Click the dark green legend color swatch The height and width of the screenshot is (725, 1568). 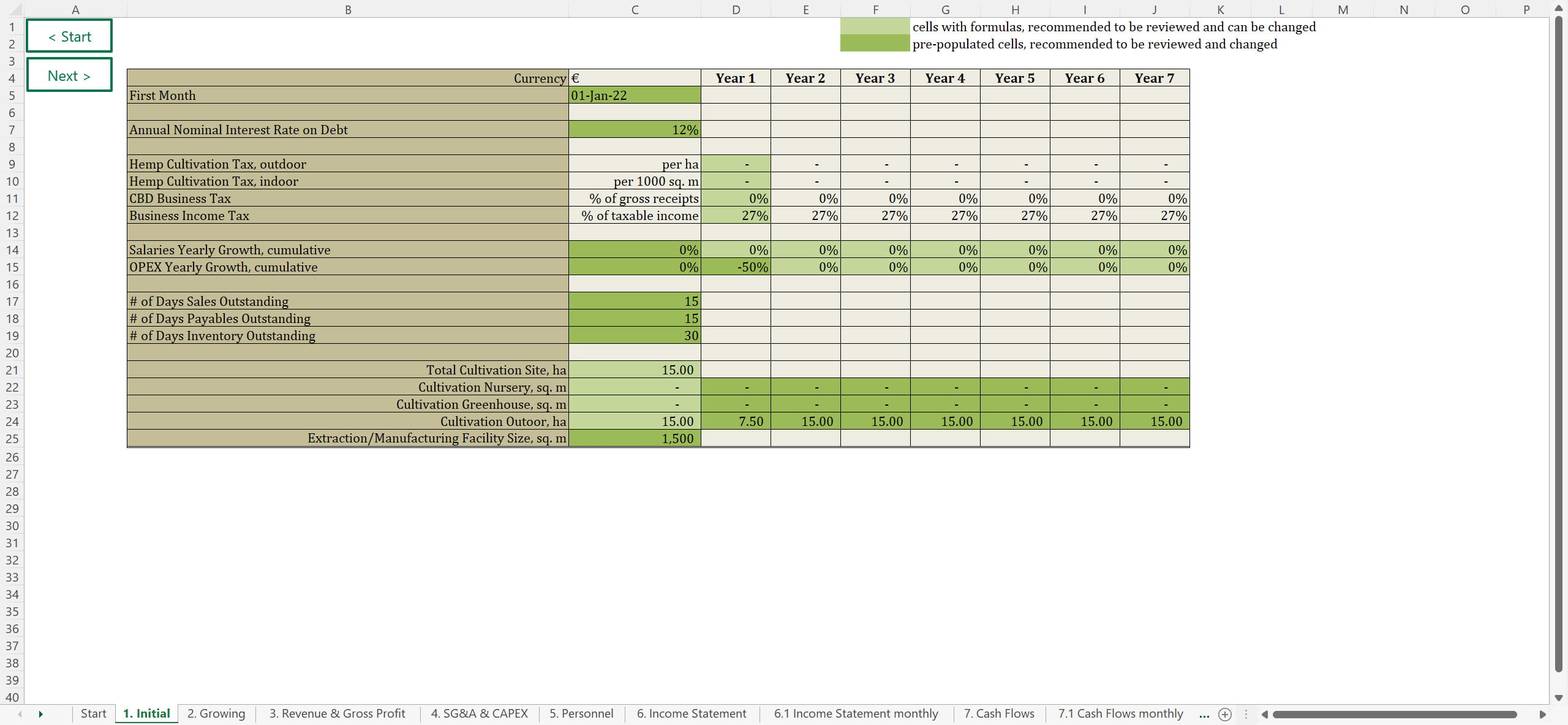click(874, 44)
